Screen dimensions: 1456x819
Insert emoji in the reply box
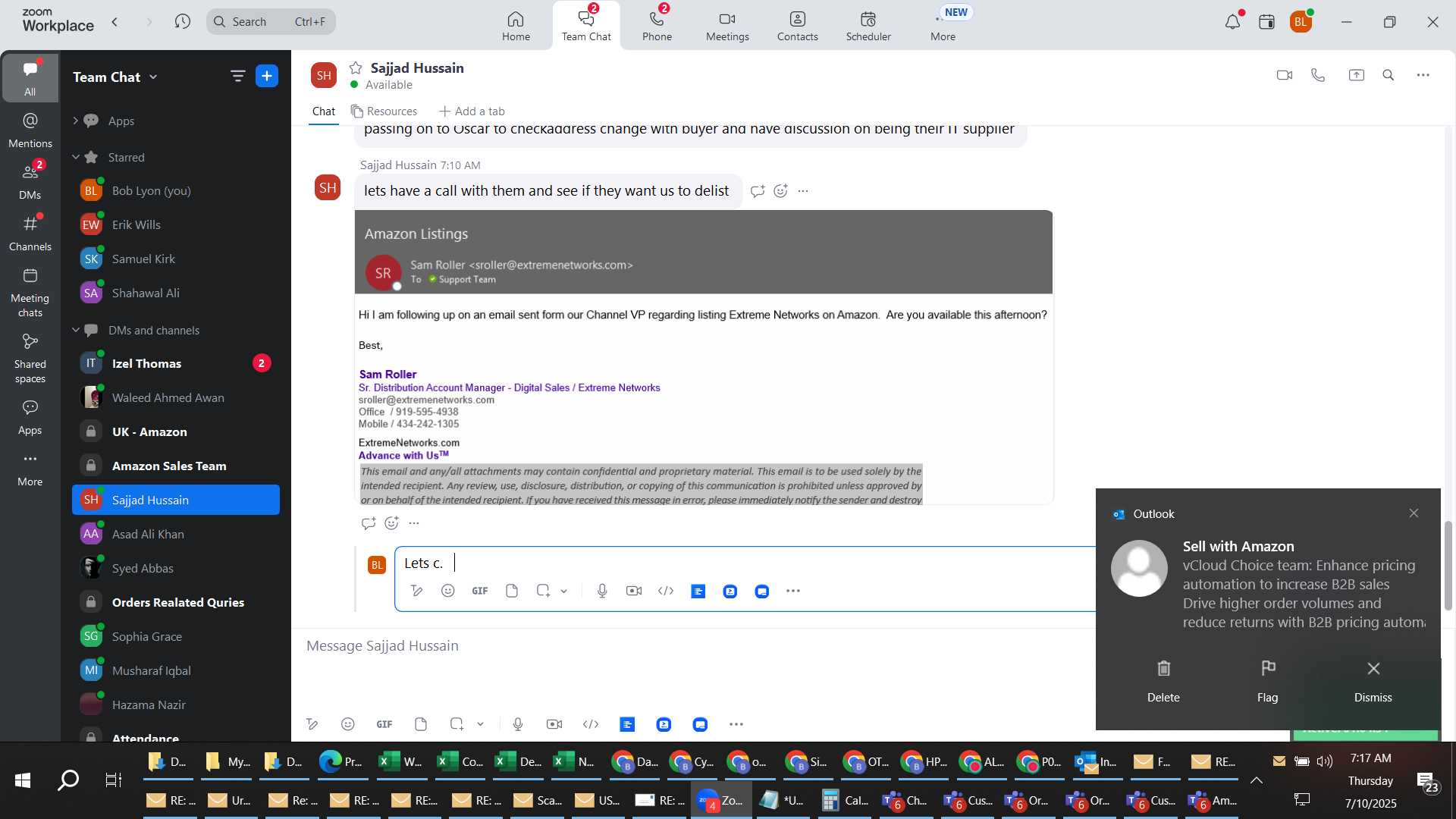448,591
